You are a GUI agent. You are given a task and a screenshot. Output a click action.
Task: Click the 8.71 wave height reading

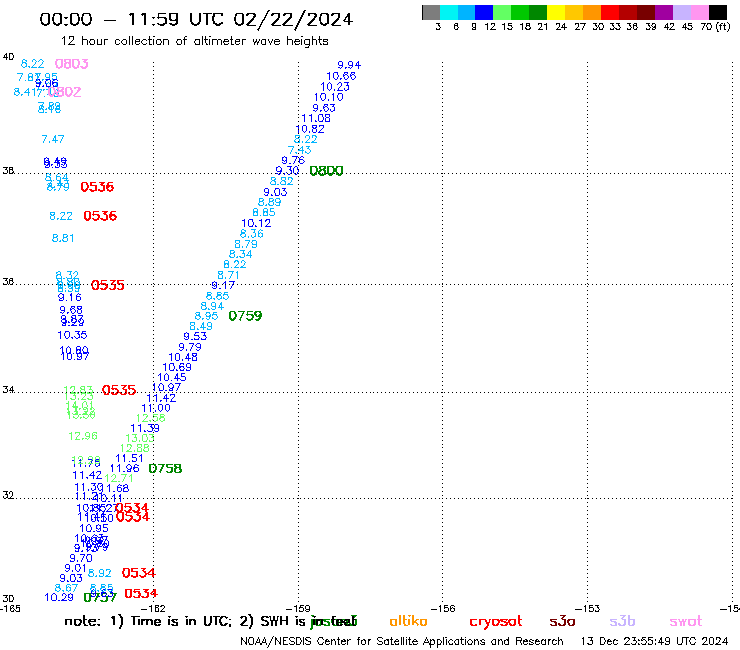[228, 275]
